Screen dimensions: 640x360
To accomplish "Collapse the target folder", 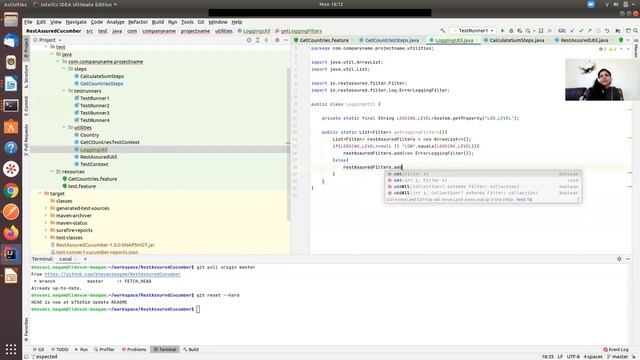I will (x=40, y=193).
